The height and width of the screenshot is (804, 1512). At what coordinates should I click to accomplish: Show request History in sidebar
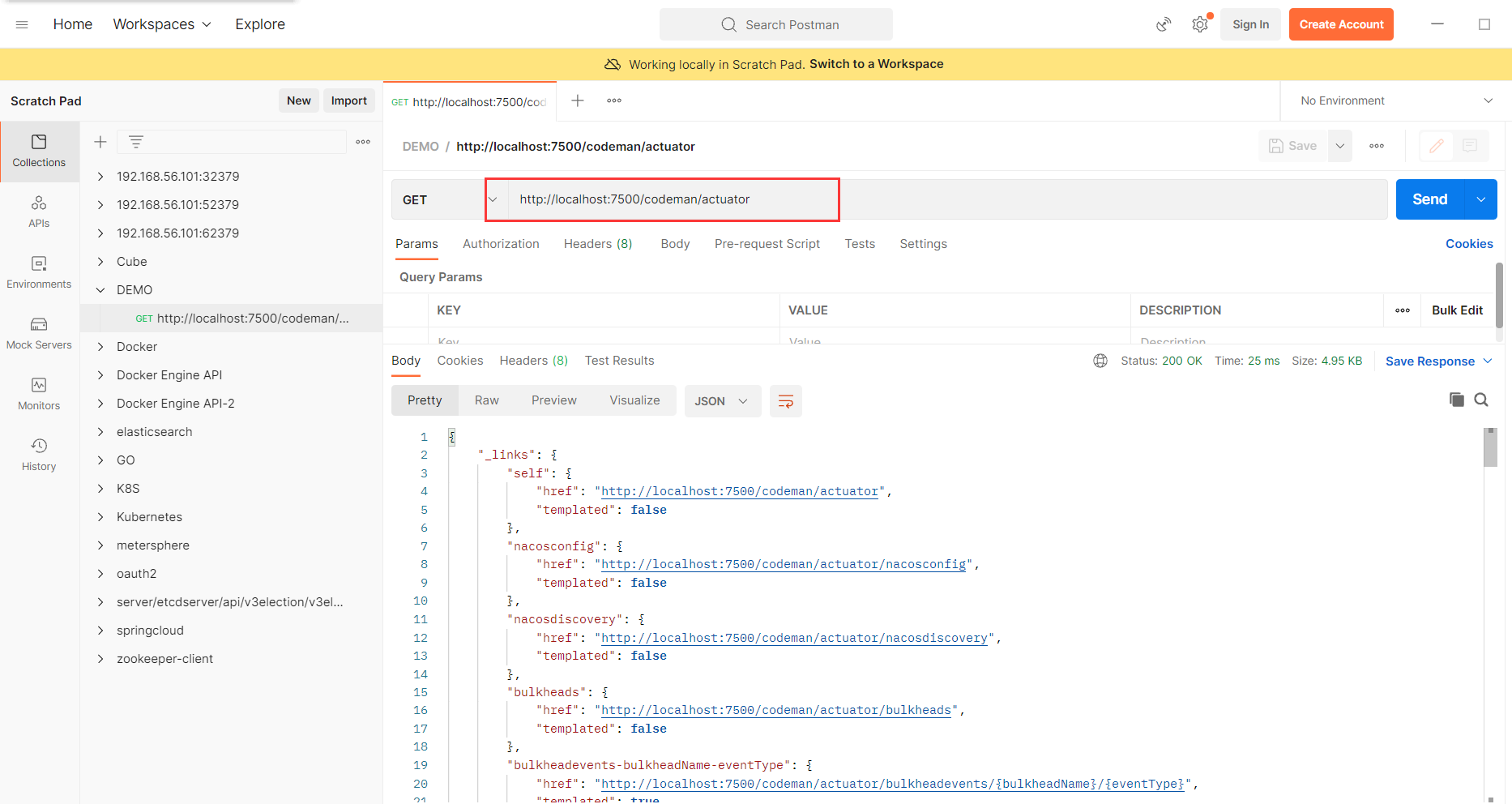click(x=39, y=455)
